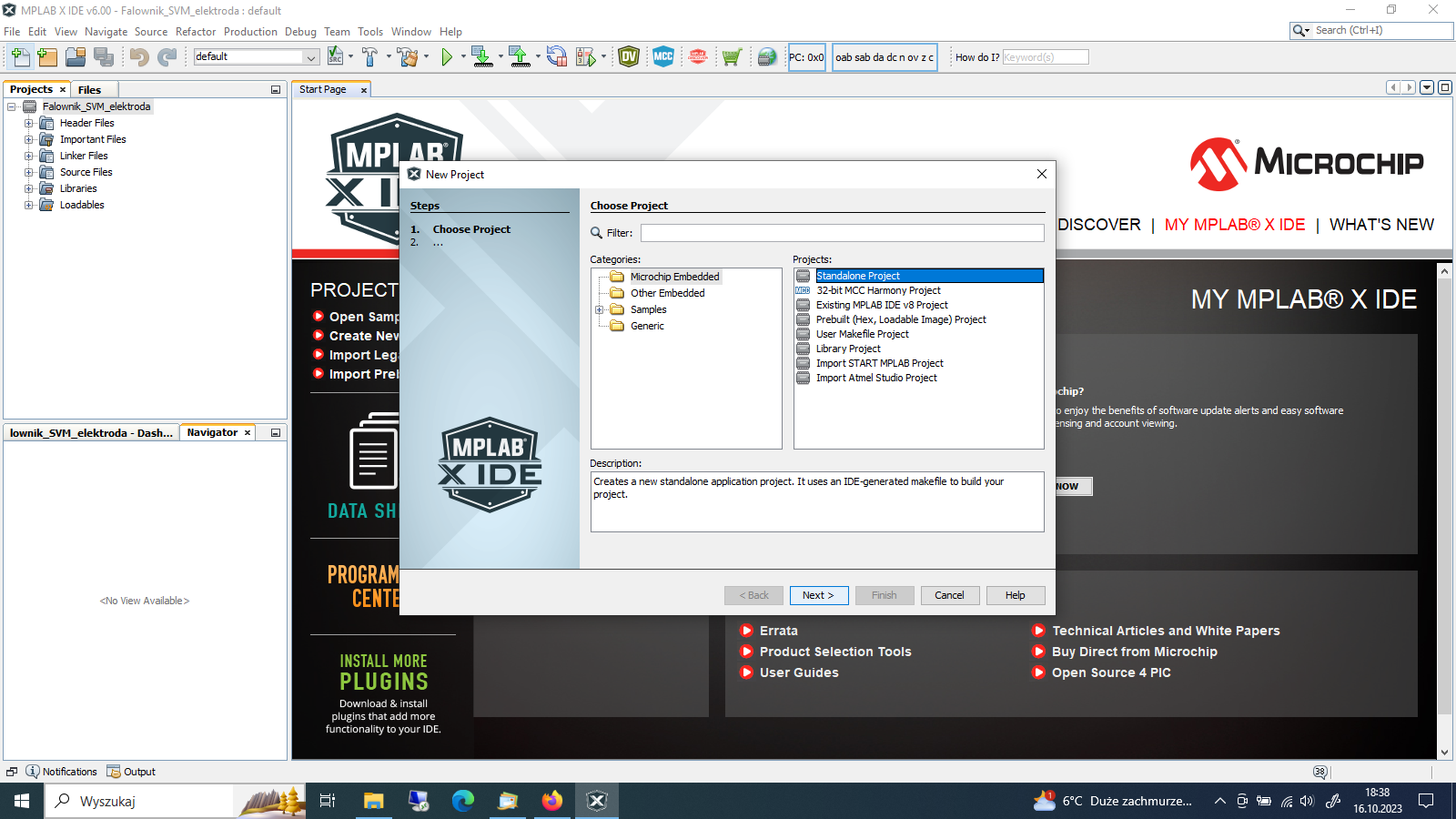Click the Clean and Build hammer-broom icon
The height and width of the screenshot is (819, 1456).
tap(407, 57)
